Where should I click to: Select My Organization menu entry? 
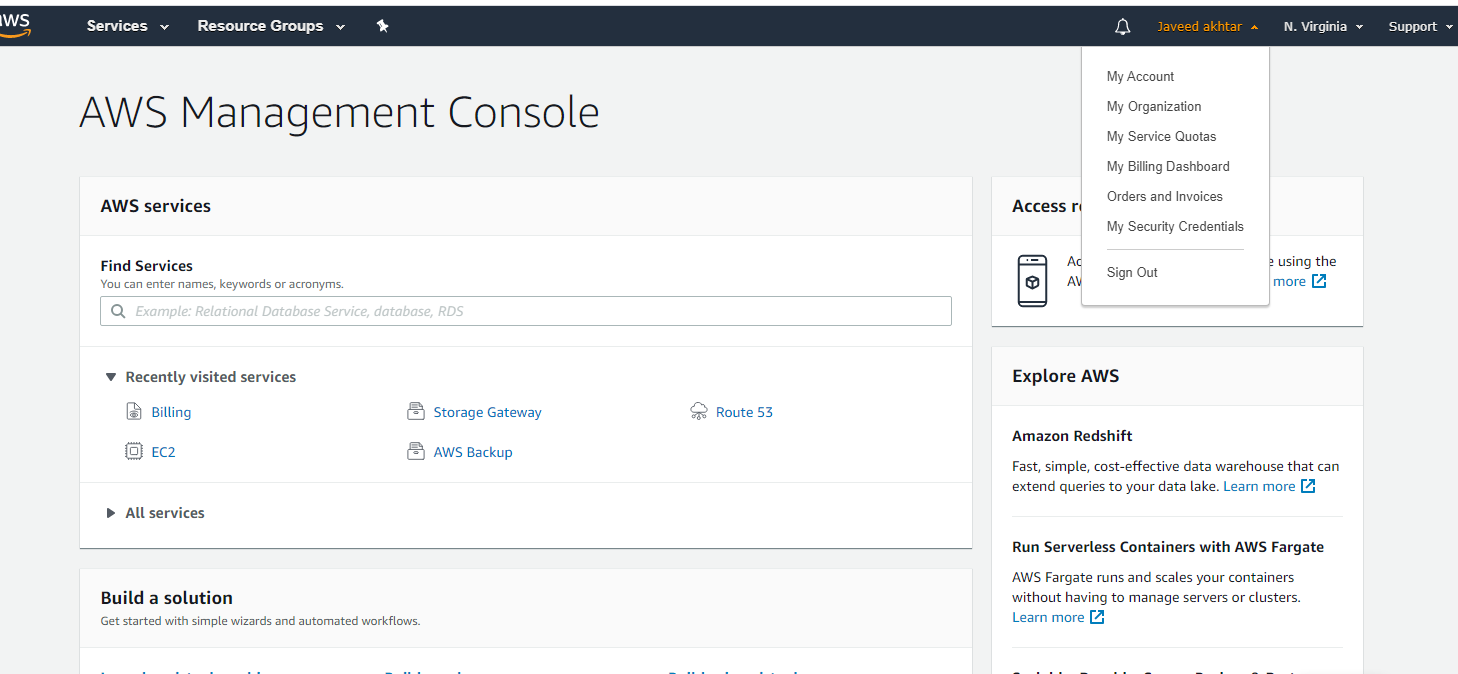coord(1154,107)
